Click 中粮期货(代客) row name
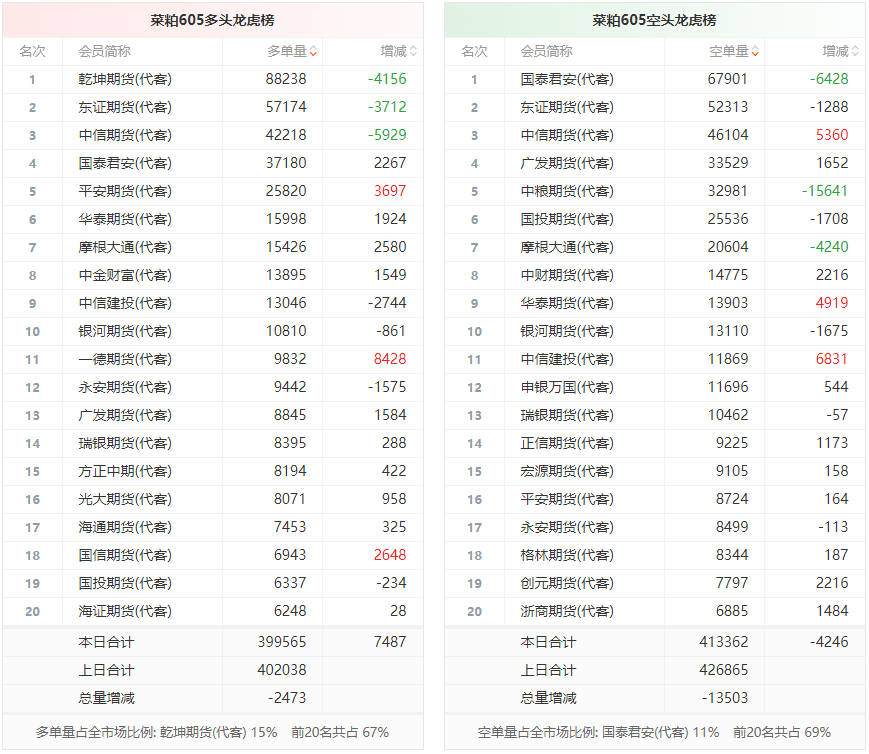Viewport: 869px width, 754px height. [567, 191]
